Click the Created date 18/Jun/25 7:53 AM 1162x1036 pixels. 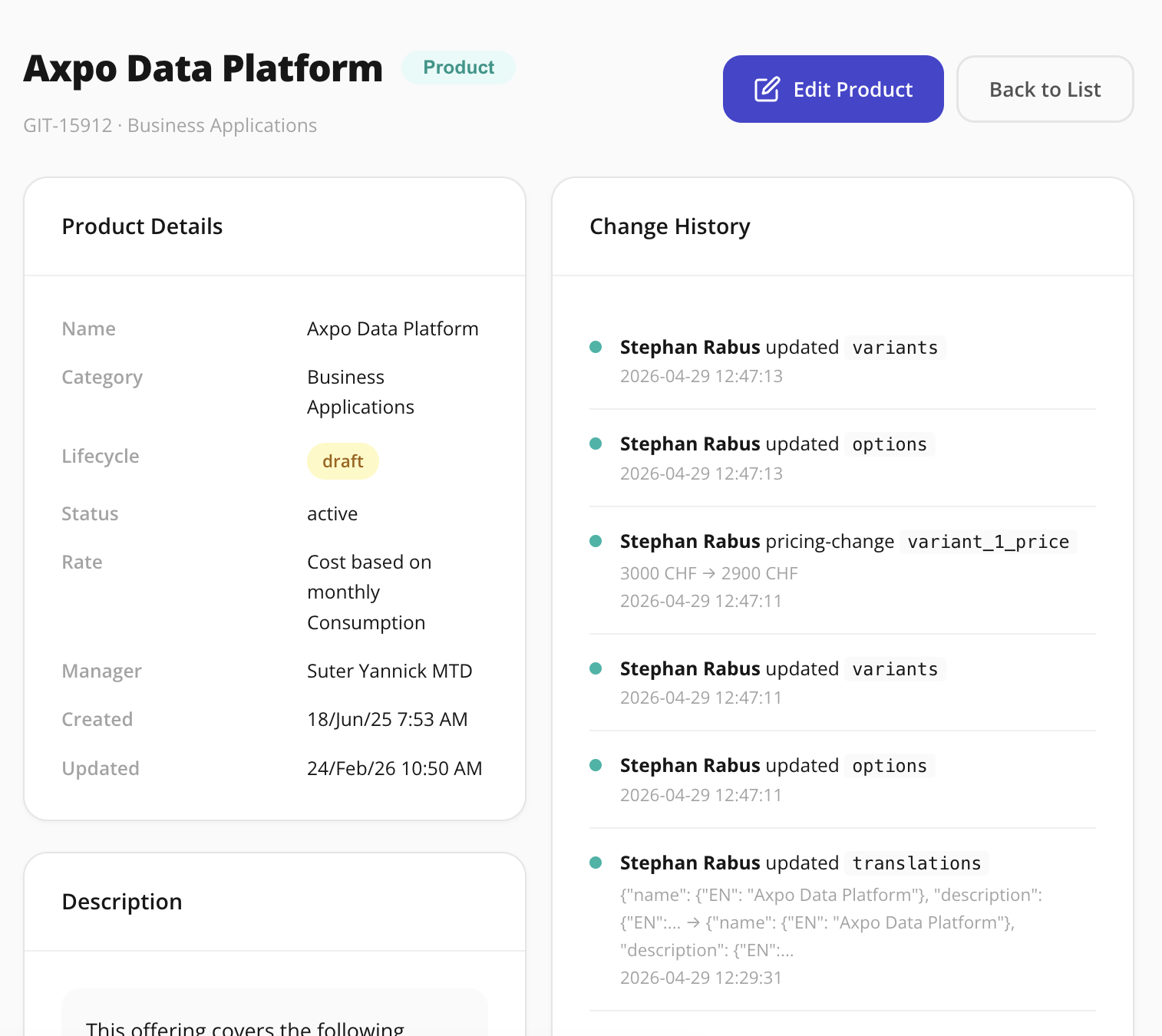click(x=387, y=719)
